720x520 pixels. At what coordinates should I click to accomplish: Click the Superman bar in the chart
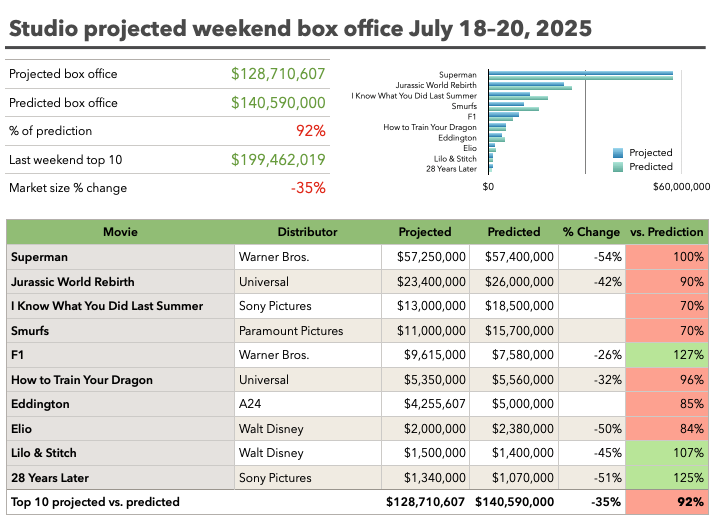click(580, 75)
